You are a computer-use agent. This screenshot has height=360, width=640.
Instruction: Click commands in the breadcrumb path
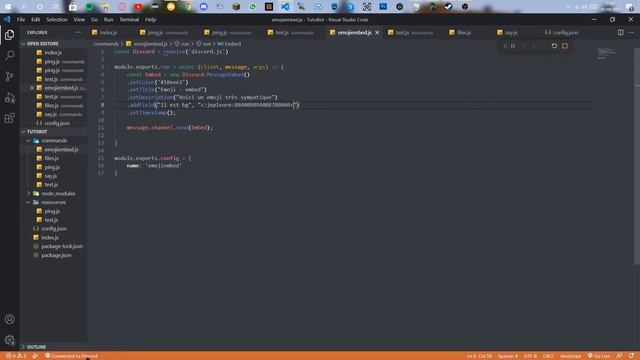[106, 44]
